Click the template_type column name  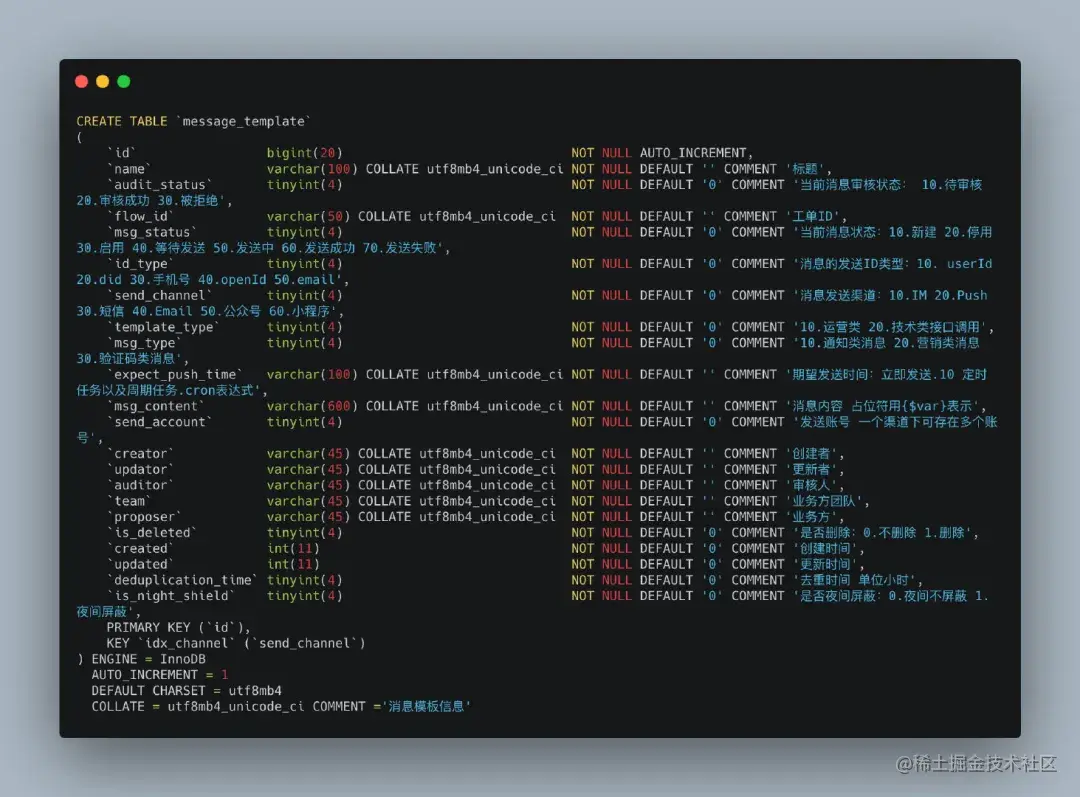coord(164,327)
